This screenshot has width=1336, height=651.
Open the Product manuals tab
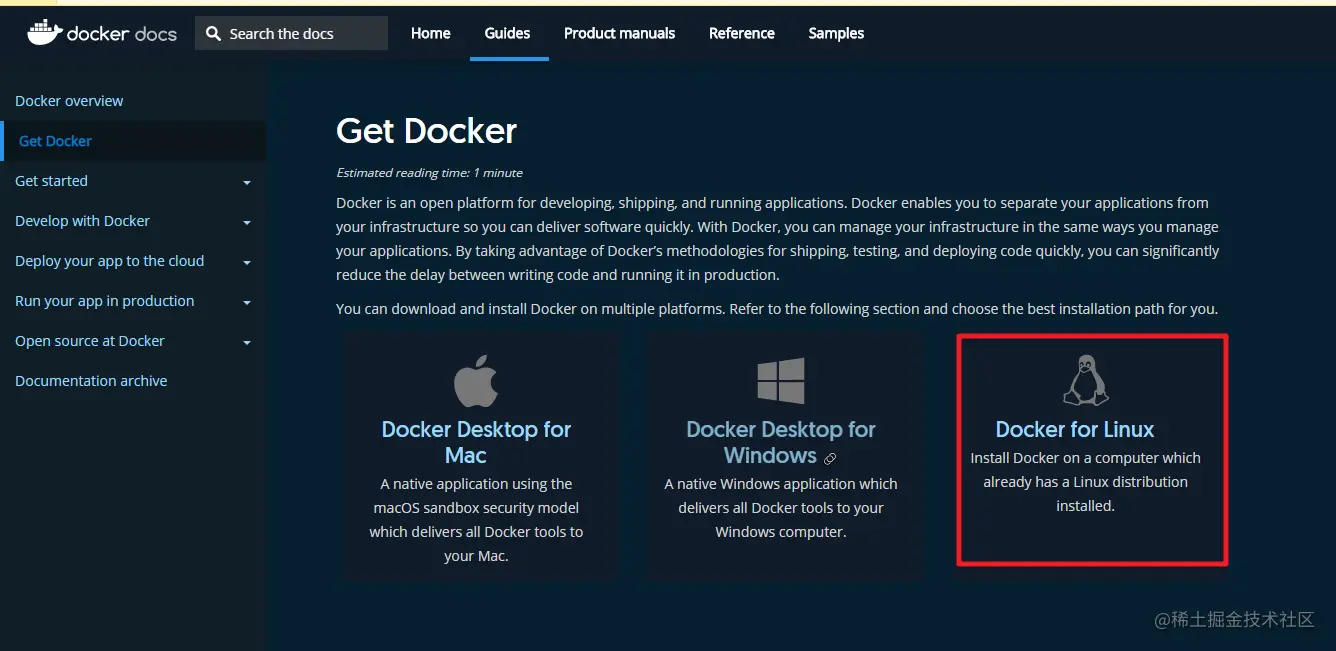[619, 33]
